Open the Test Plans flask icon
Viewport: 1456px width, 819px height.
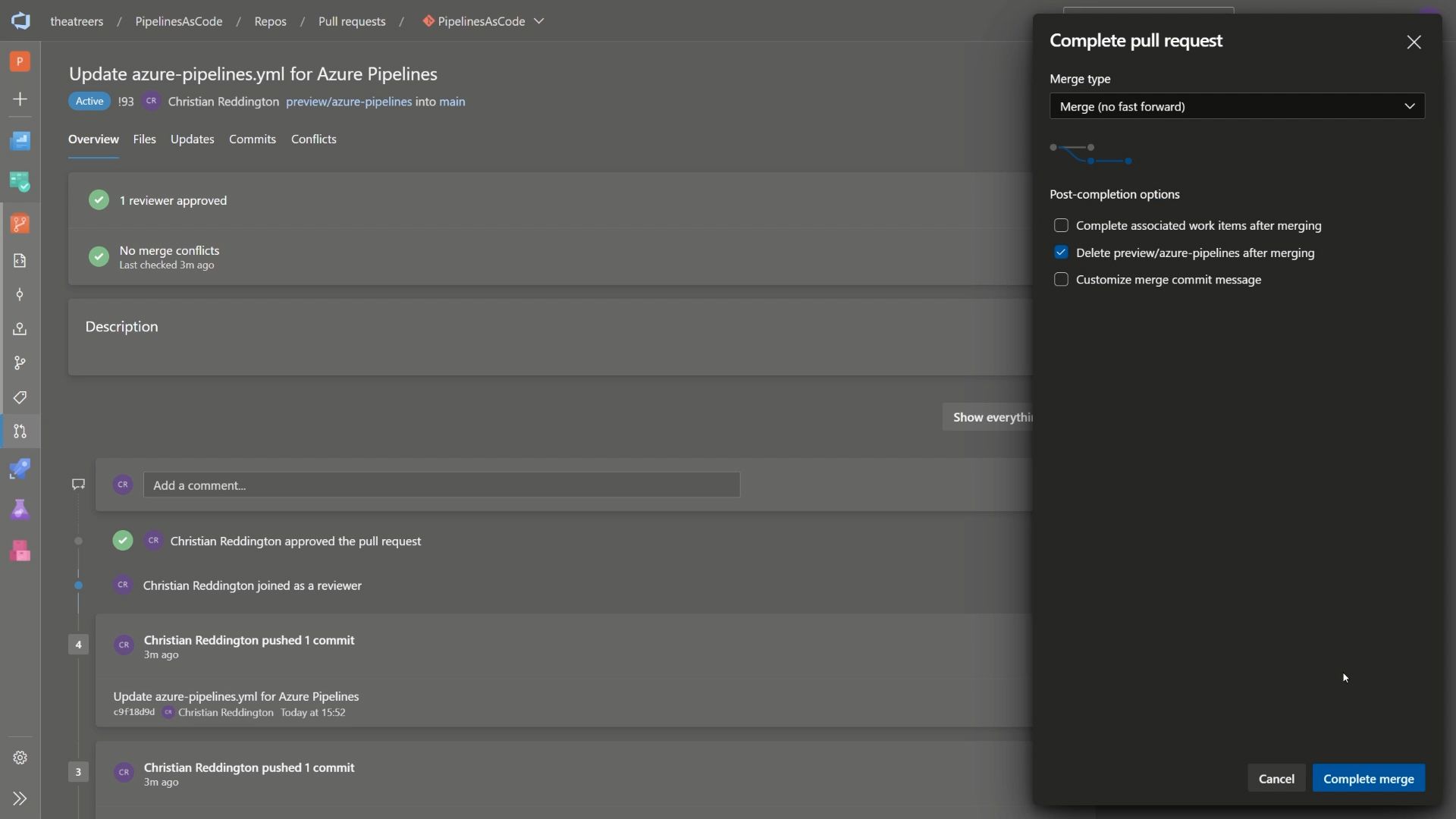20,510
